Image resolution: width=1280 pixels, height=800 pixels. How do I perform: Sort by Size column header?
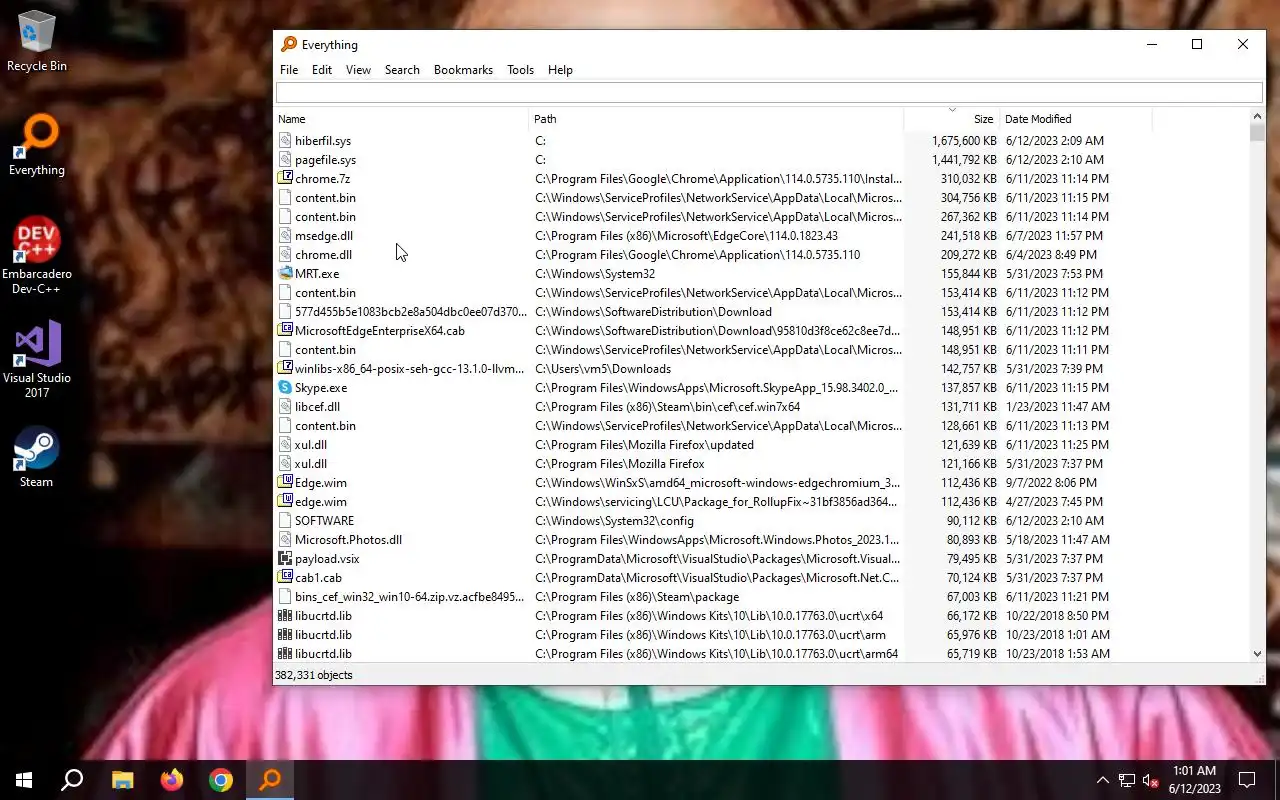point(951,119)
